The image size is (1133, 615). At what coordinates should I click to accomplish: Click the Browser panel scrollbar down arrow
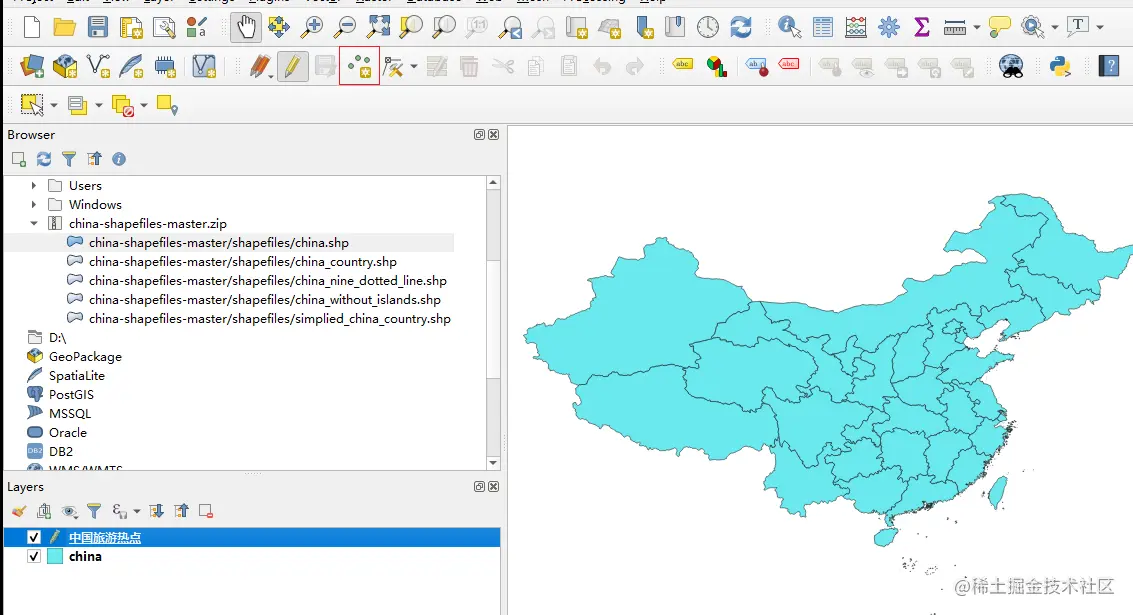pos(494,463)
